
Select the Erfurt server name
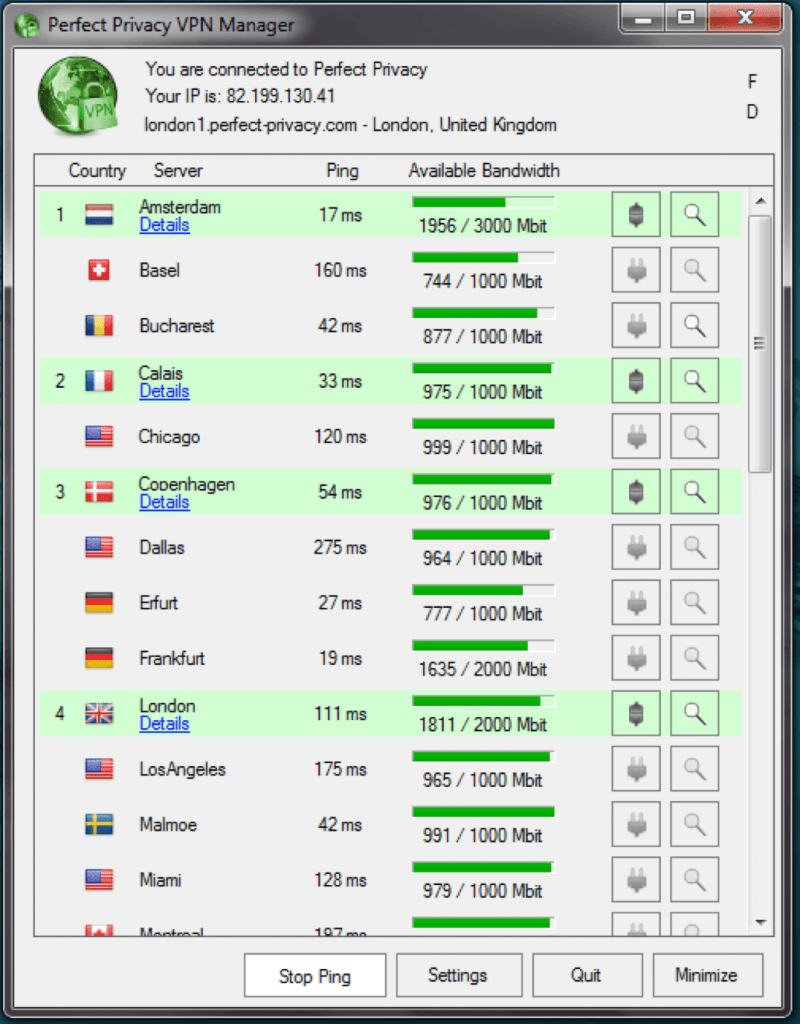[159, 603]
